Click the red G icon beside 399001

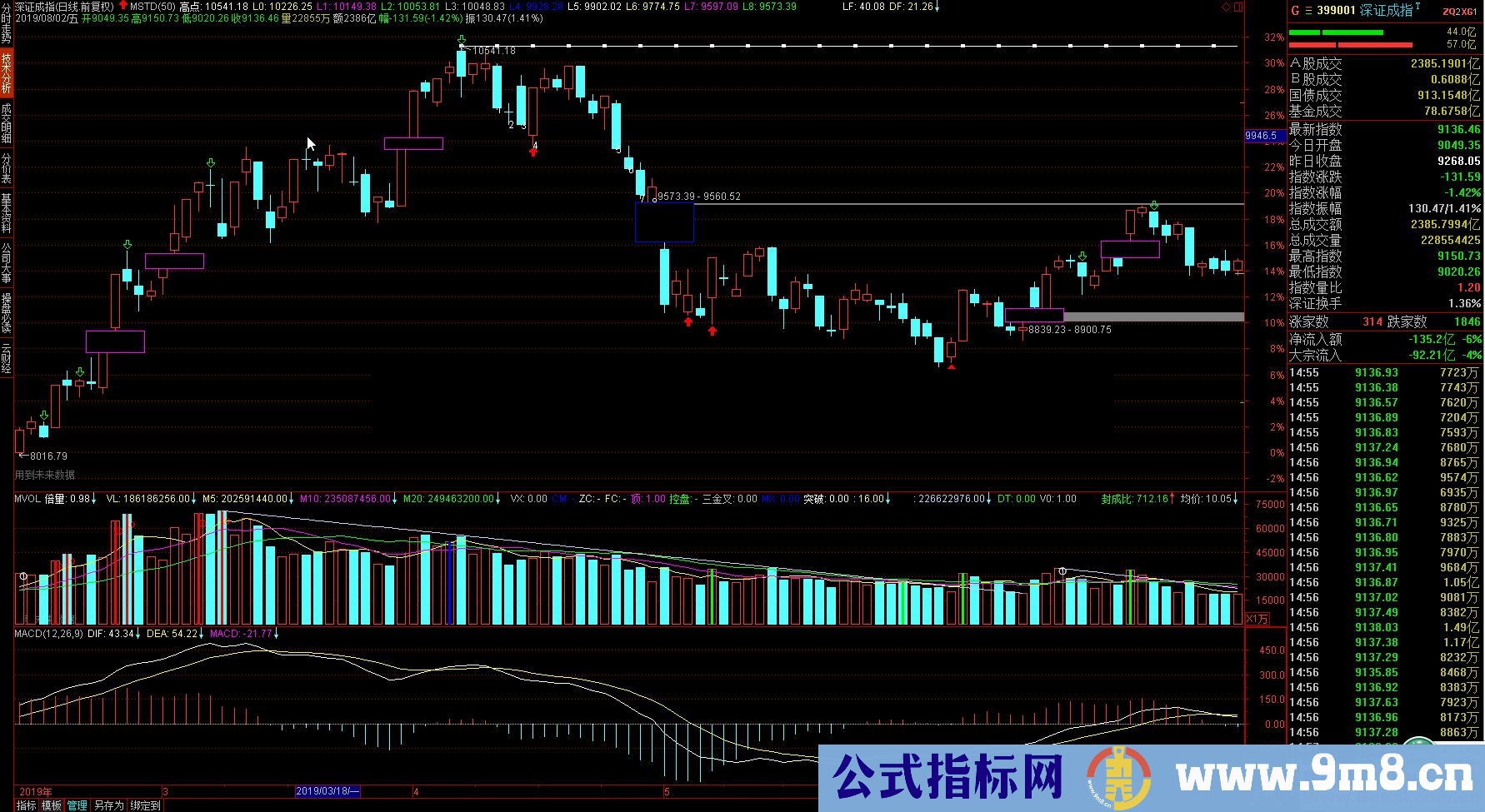coord(1295,11)
